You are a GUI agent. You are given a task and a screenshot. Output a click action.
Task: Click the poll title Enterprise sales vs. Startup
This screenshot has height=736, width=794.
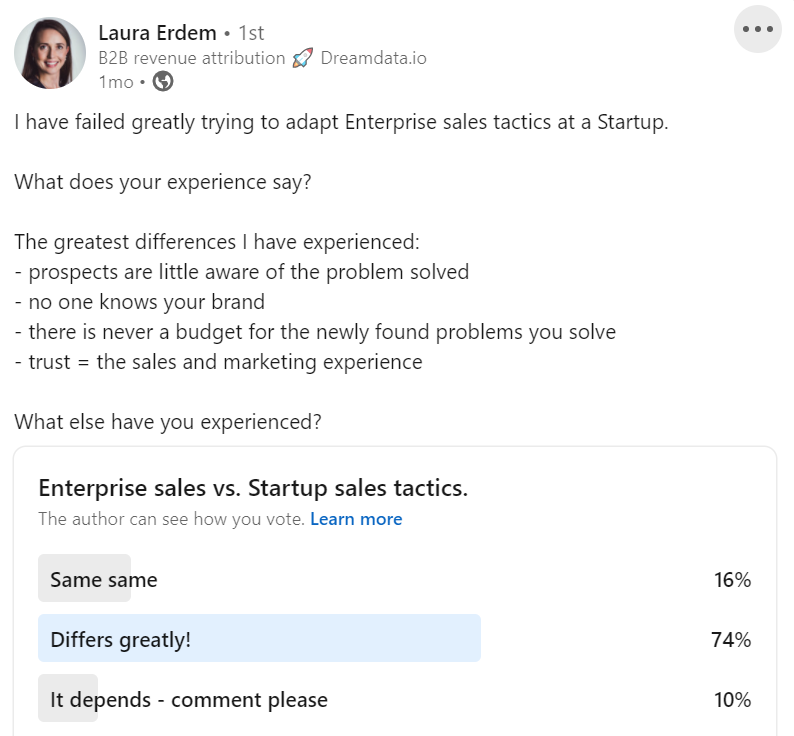(253, 488)
